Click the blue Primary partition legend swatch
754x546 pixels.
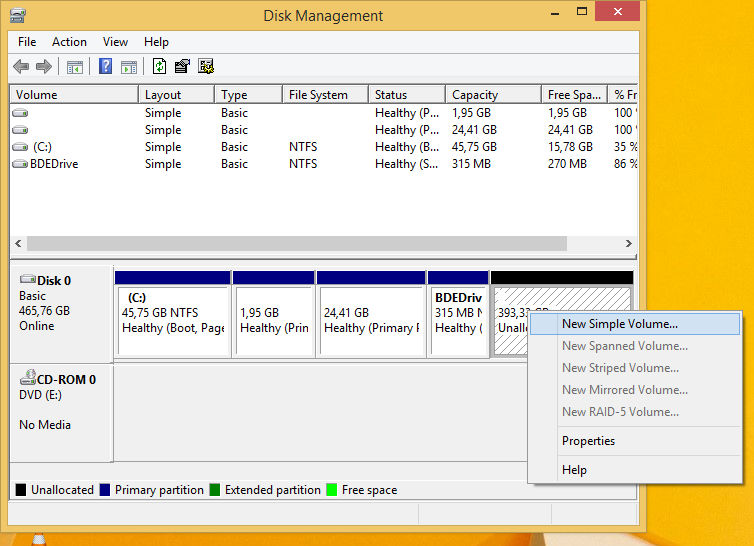pyautogui.click(x=104, y=490)
